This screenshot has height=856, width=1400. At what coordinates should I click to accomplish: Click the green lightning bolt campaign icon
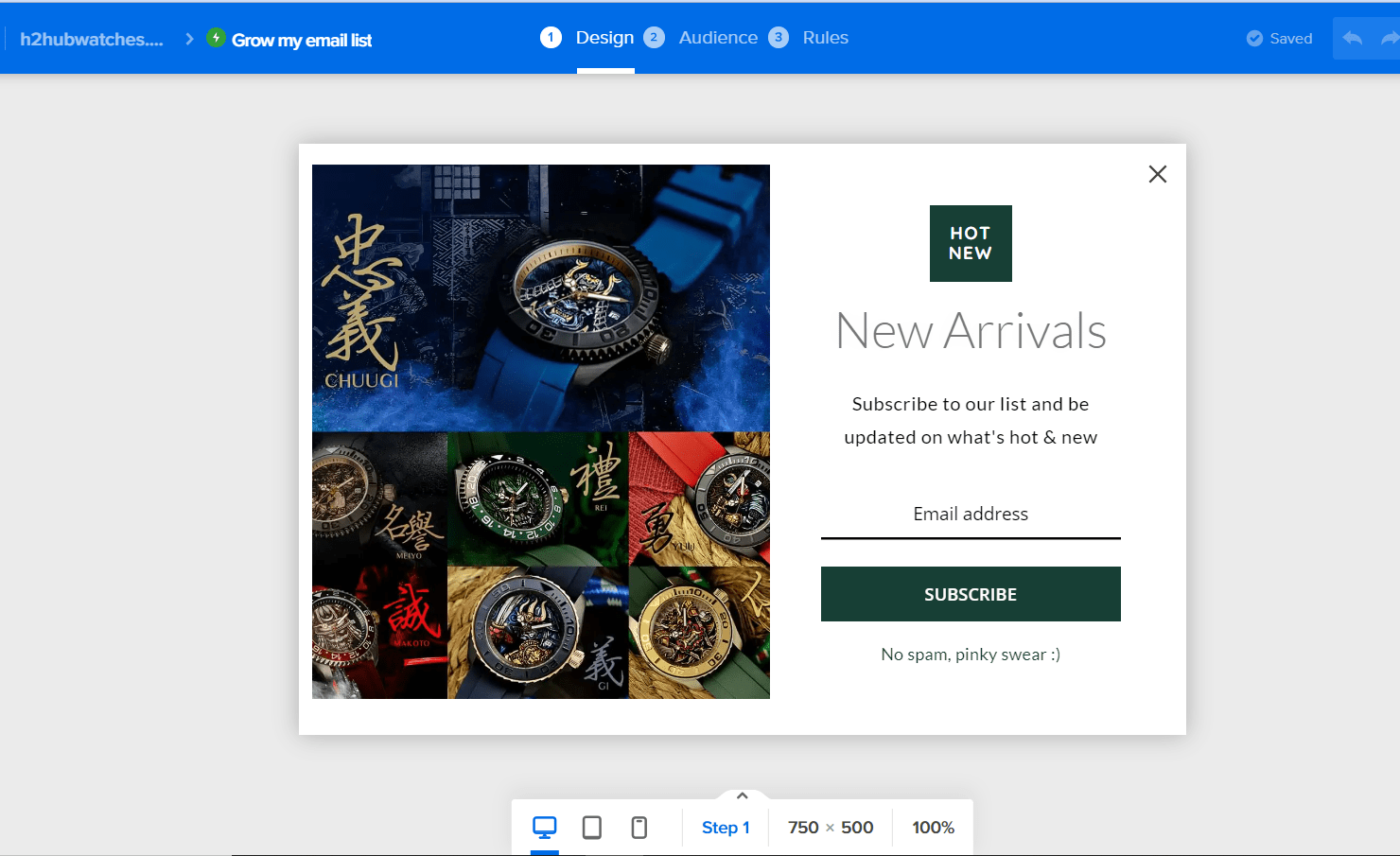tap(216, 38)
